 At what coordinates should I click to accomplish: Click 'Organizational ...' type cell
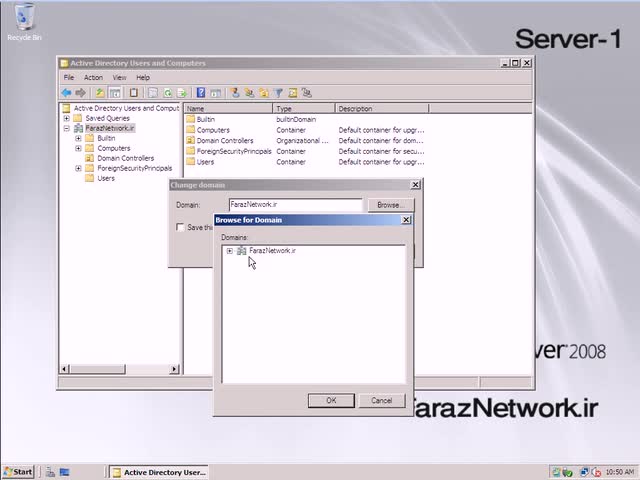302,140
